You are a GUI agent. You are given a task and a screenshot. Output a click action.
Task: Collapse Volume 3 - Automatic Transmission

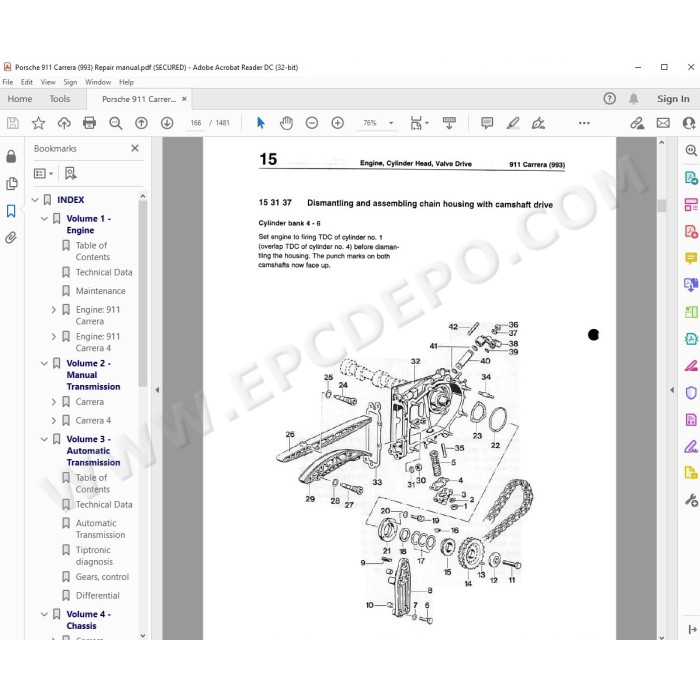(x=44, y=439)
